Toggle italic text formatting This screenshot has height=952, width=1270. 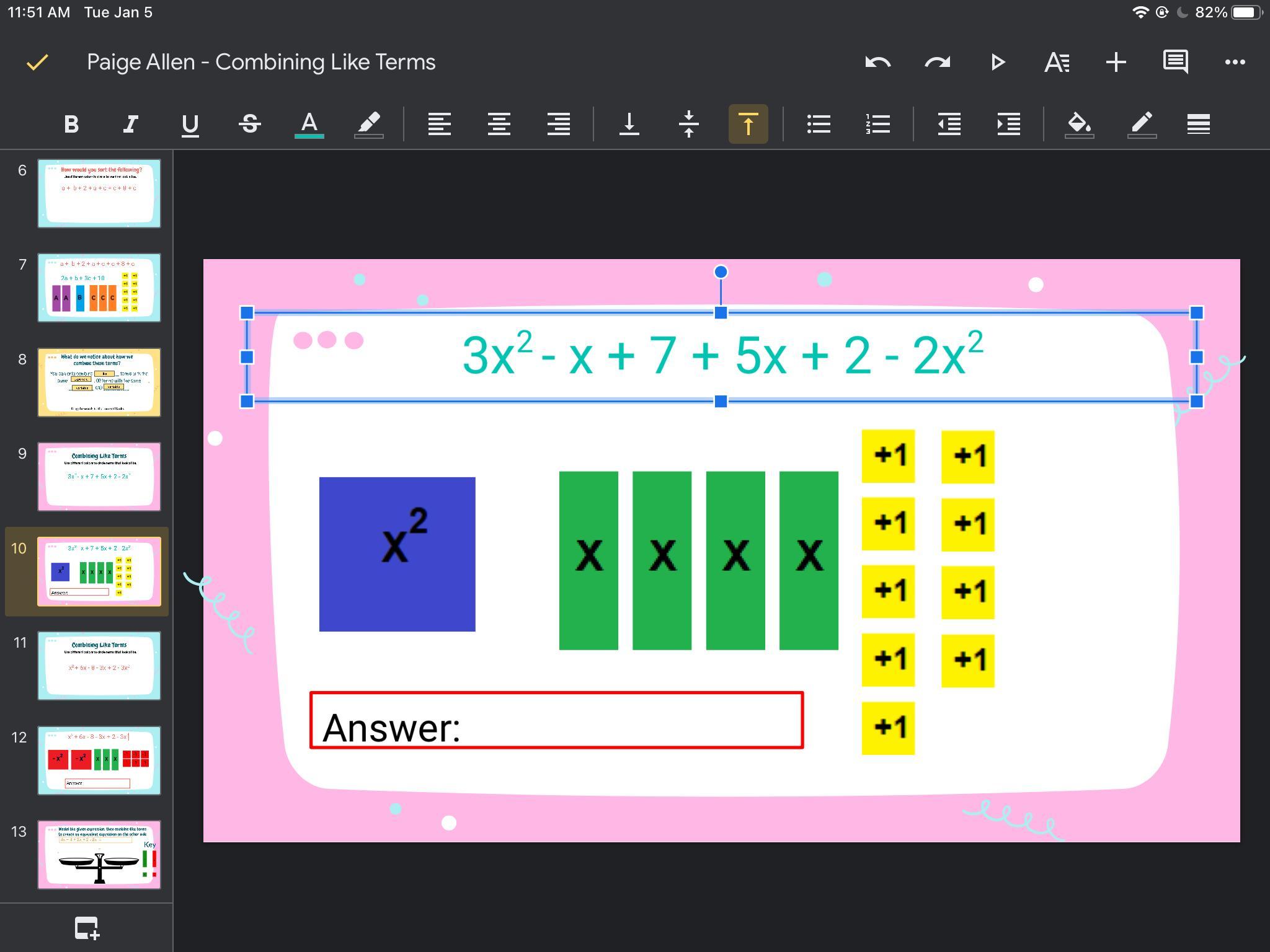click(x=130, y=125)
